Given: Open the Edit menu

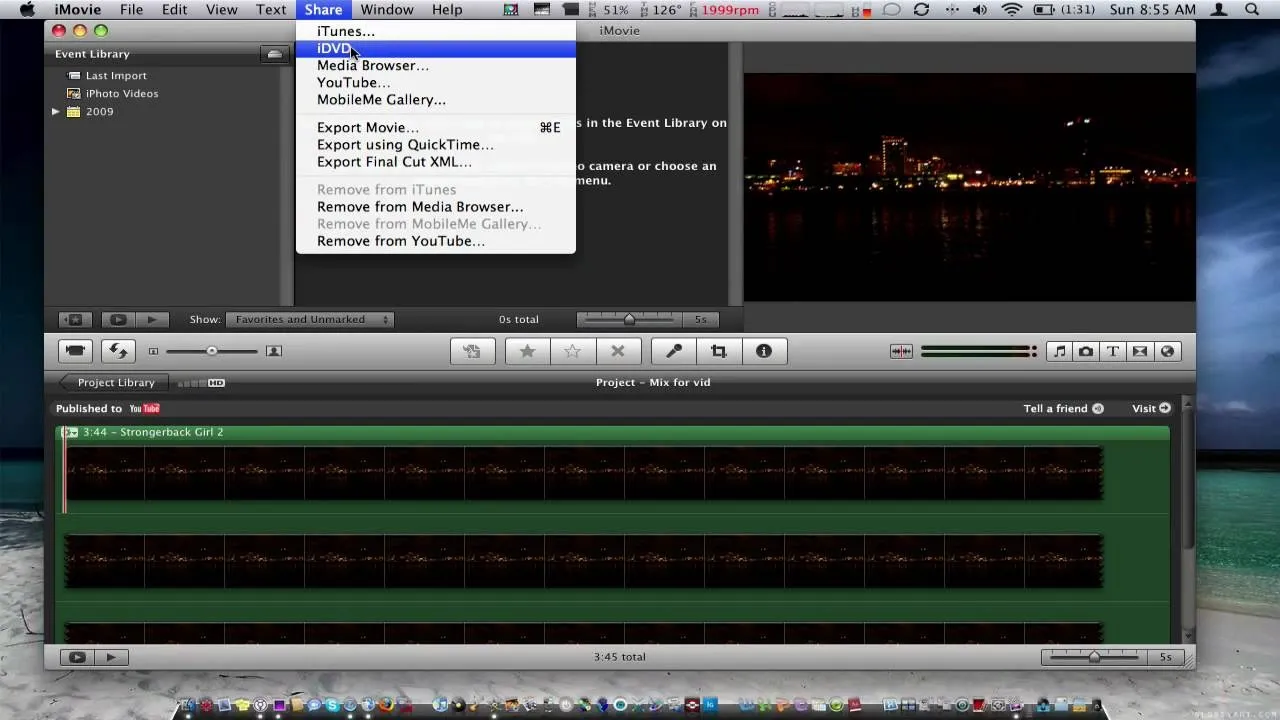Looking at the screenshot, I should [175, 10].
